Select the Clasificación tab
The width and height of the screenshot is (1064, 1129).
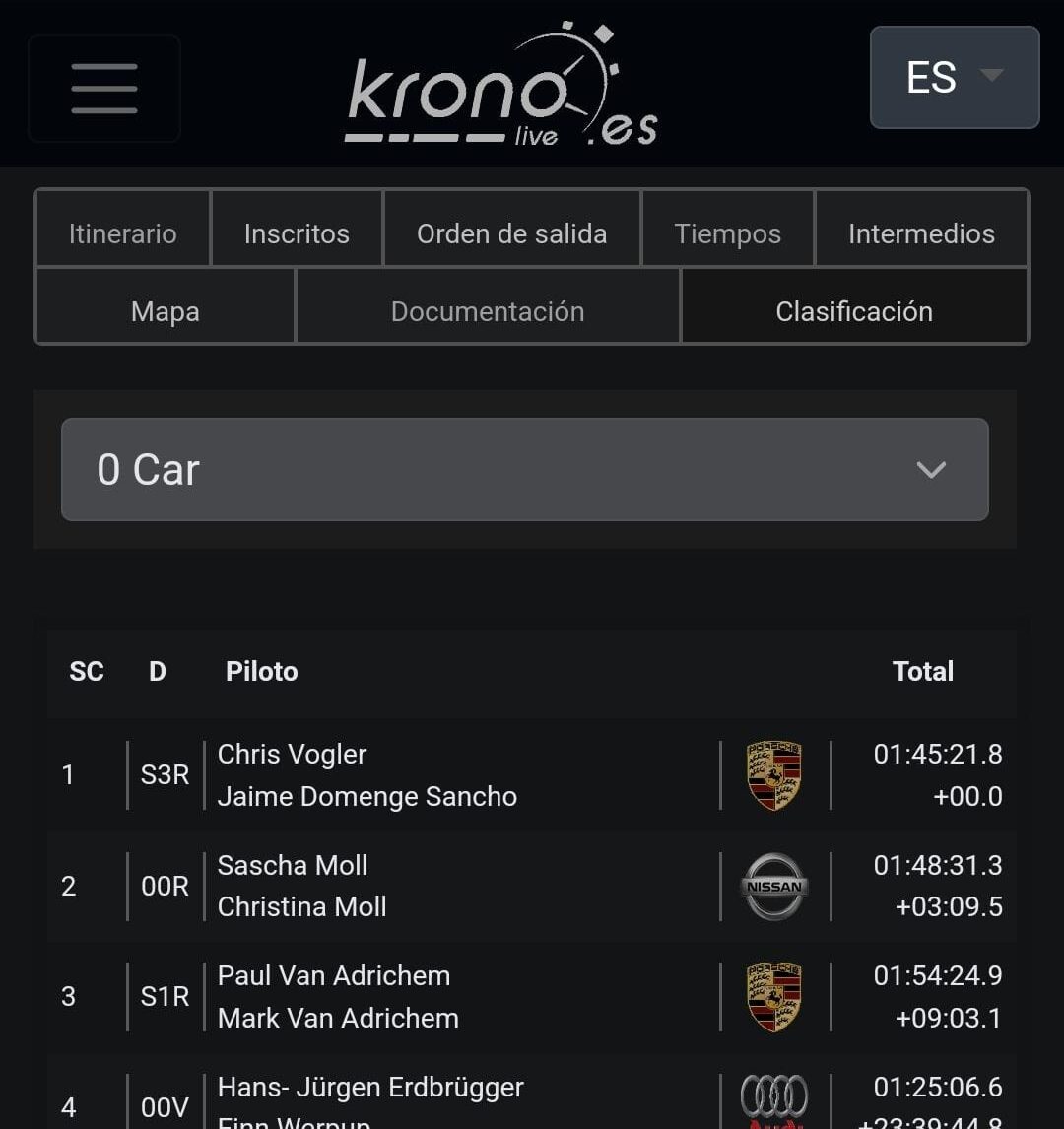[x=854, y=311]
